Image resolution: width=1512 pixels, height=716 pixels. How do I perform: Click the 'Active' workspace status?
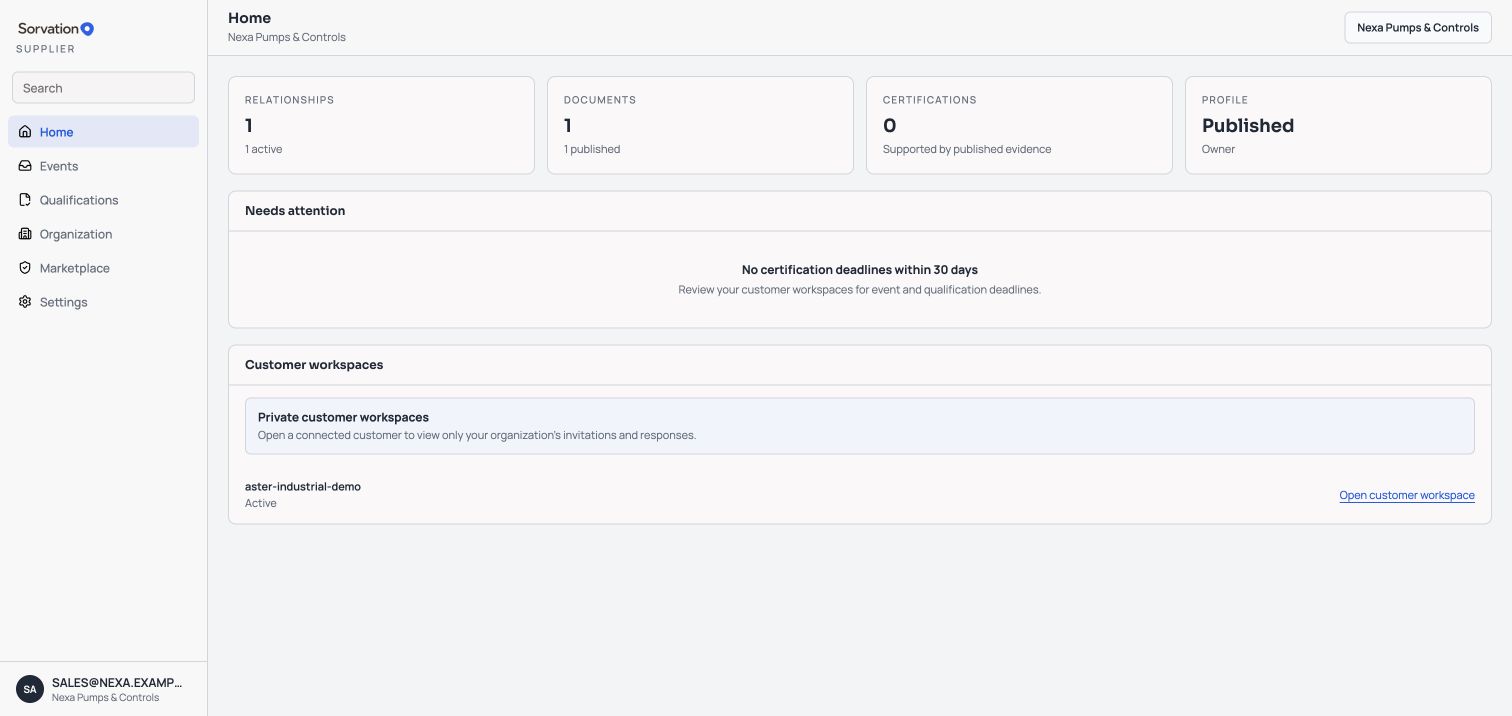coord(261,503)
